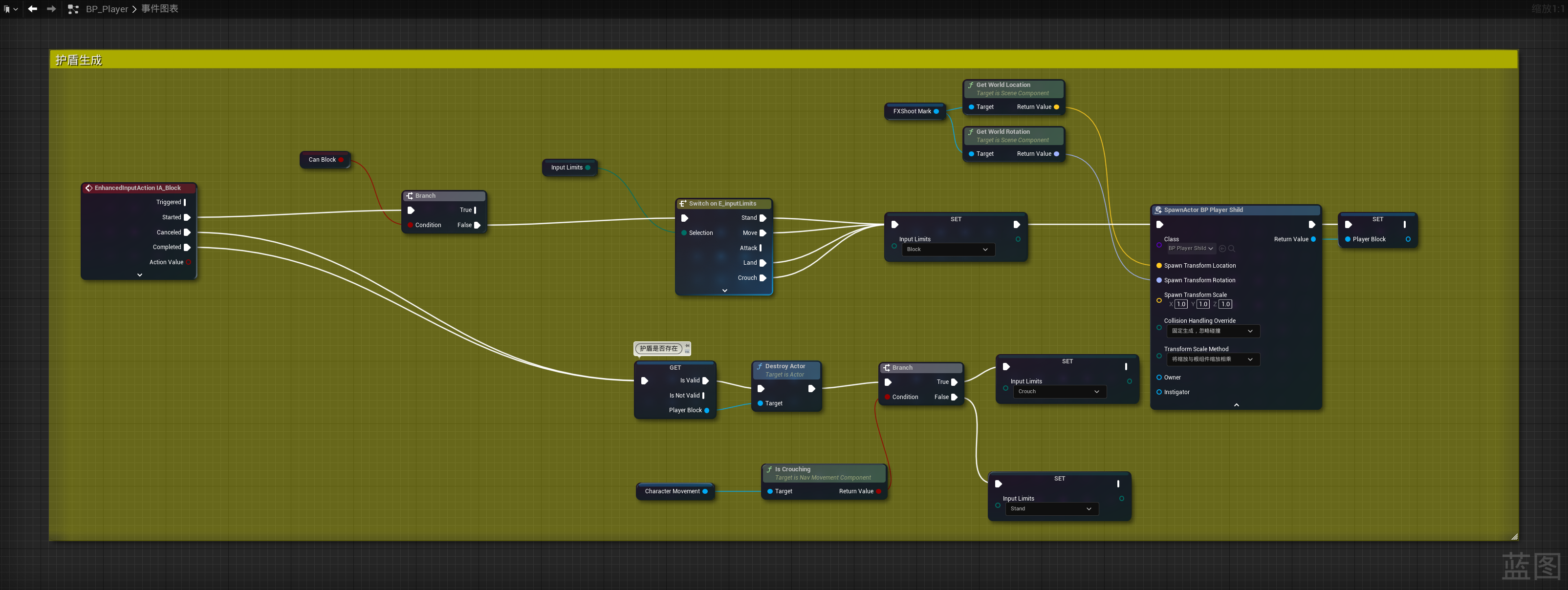
Task: Click the Spawn Transform Scale X value field
Action: 1181,304
